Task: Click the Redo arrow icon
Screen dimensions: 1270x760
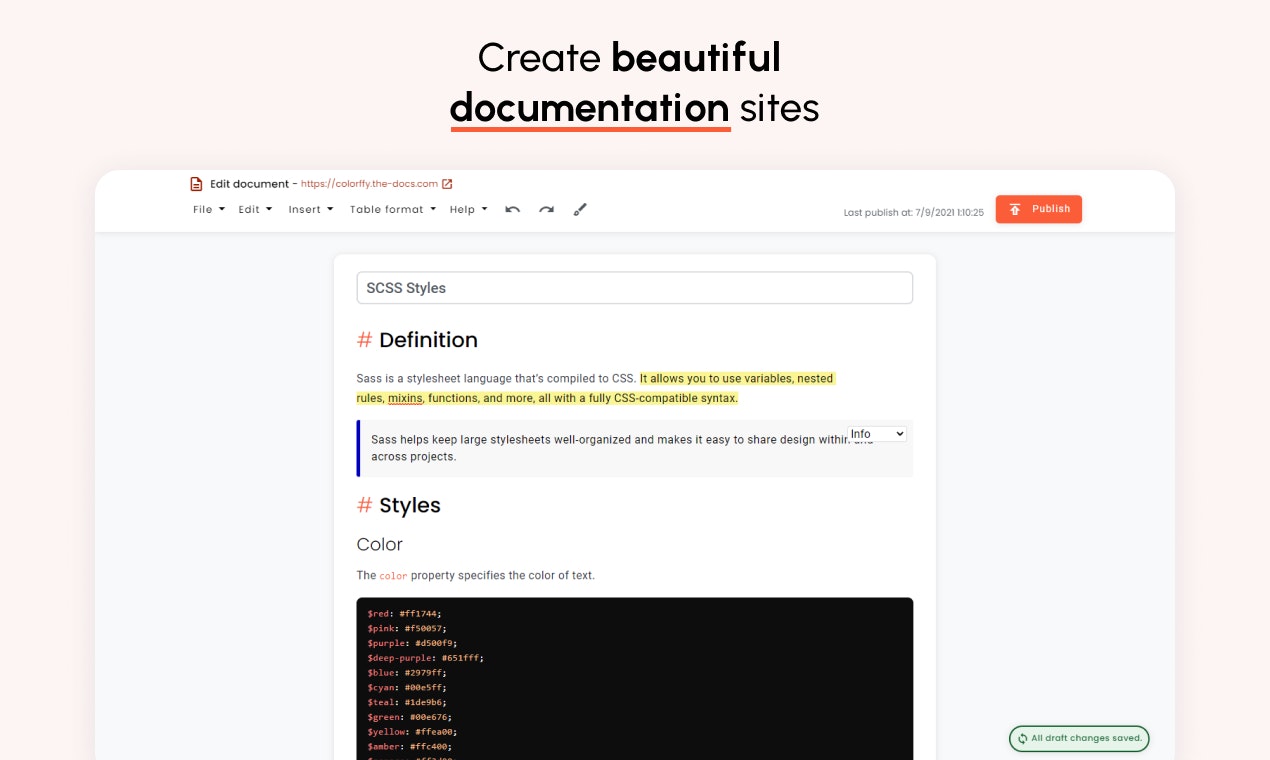Action: coord(547,209)
